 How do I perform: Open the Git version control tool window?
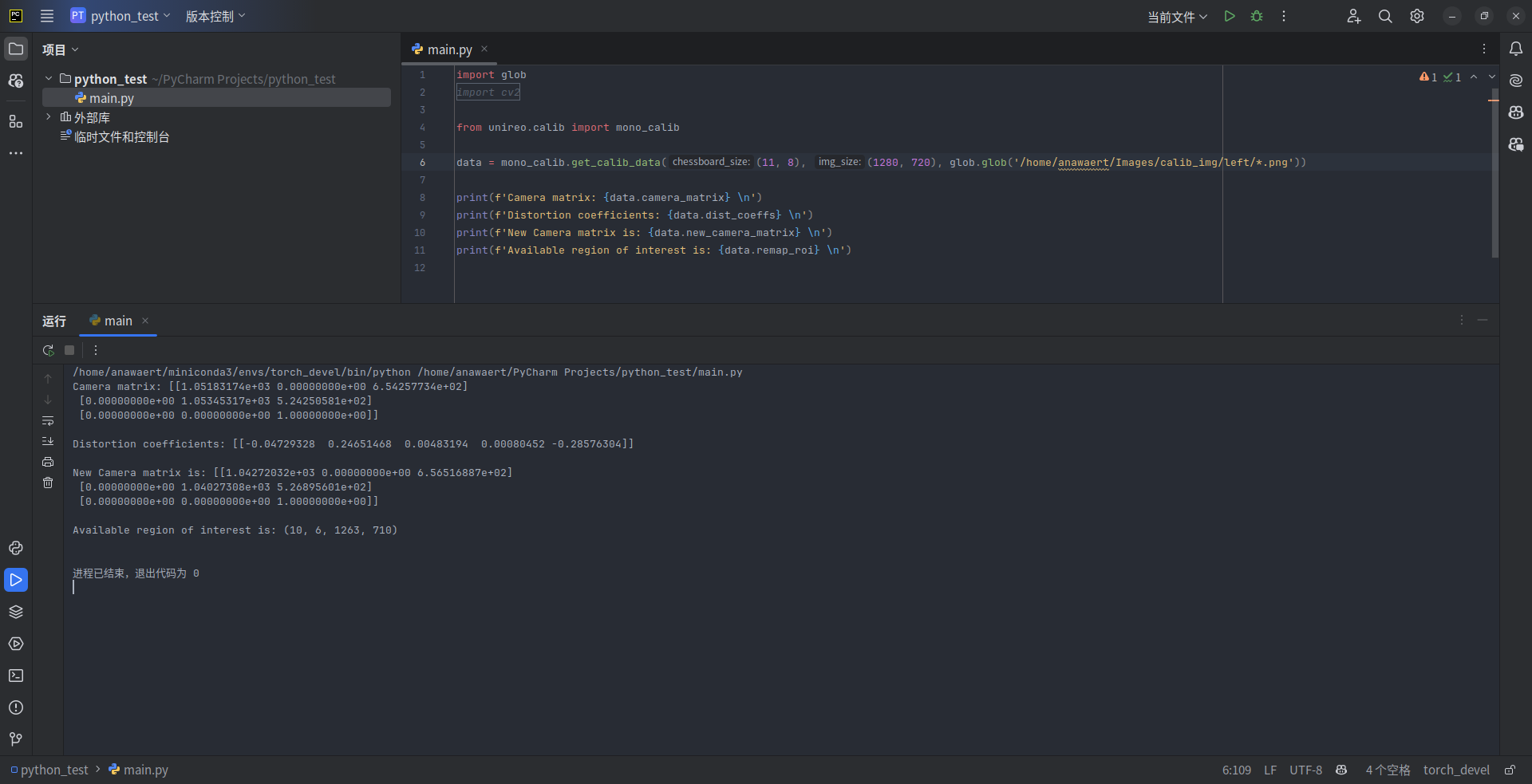click(x=16, y=739)
